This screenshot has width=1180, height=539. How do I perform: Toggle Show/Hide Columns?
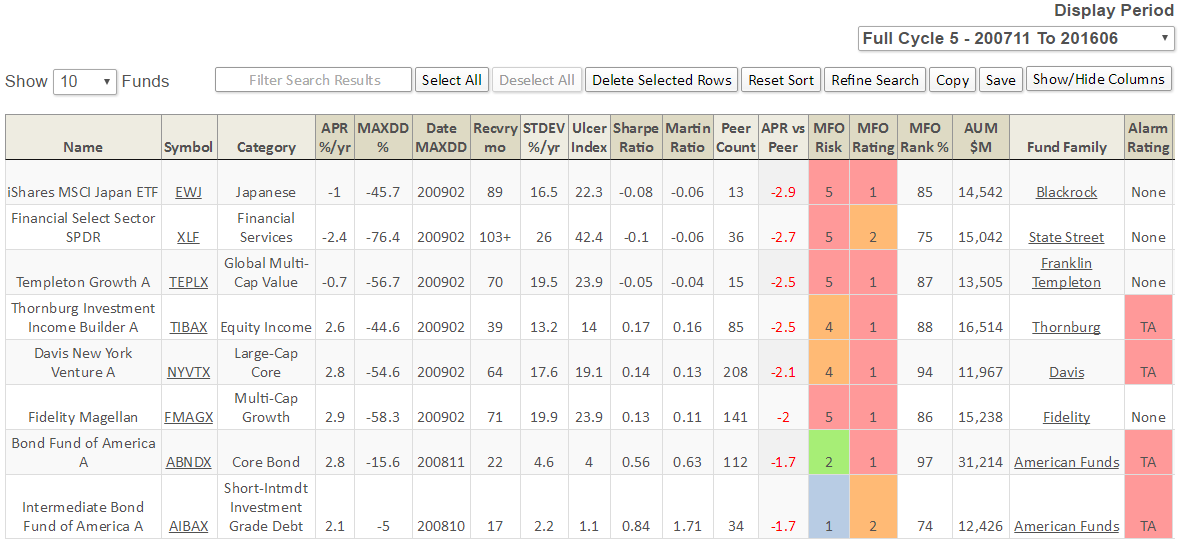(x=1098, y=79)
